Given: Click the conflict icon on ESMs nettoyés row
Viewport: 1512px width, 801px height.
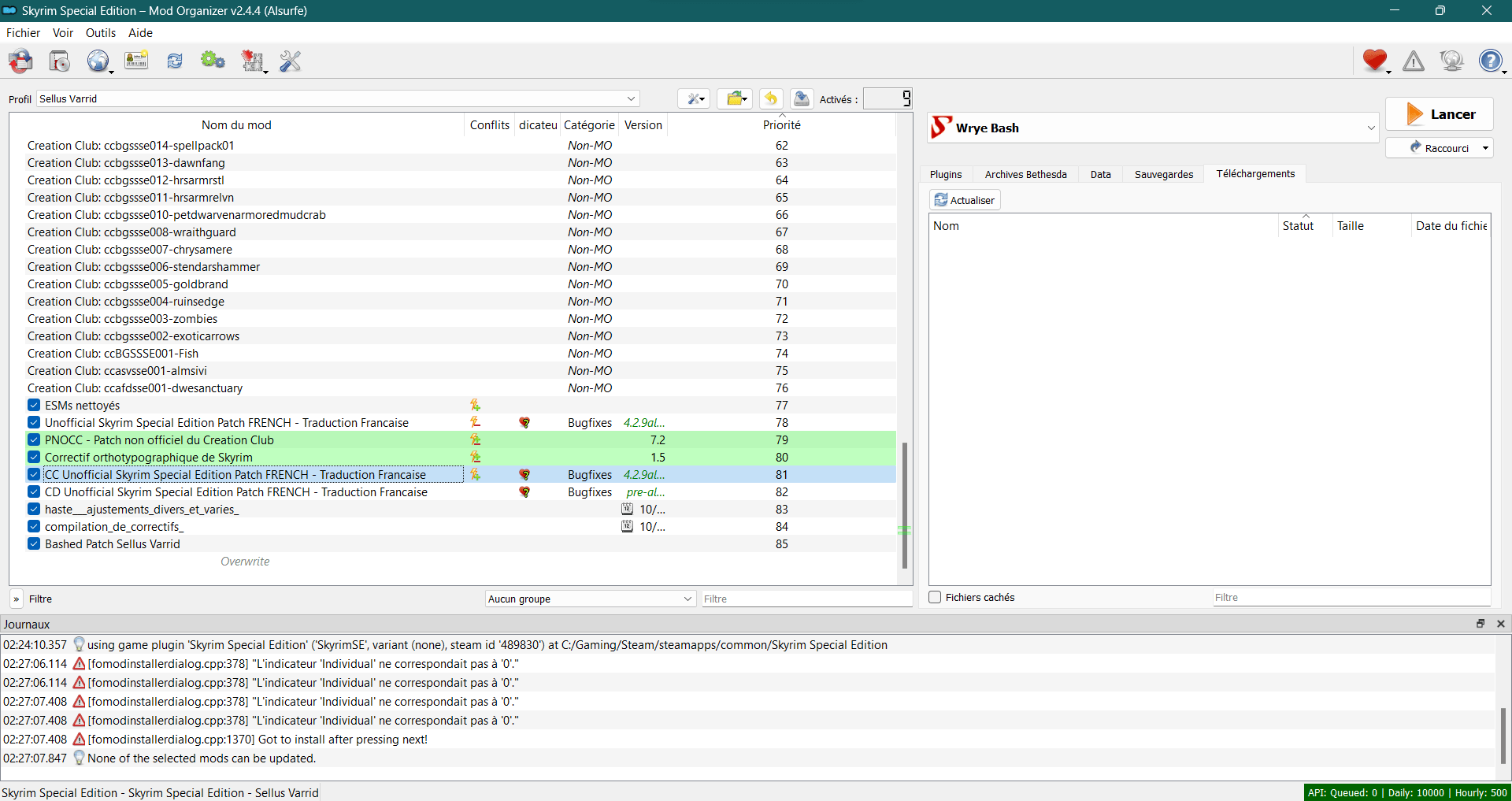Looking at the screenshot, I should point(476,405).
